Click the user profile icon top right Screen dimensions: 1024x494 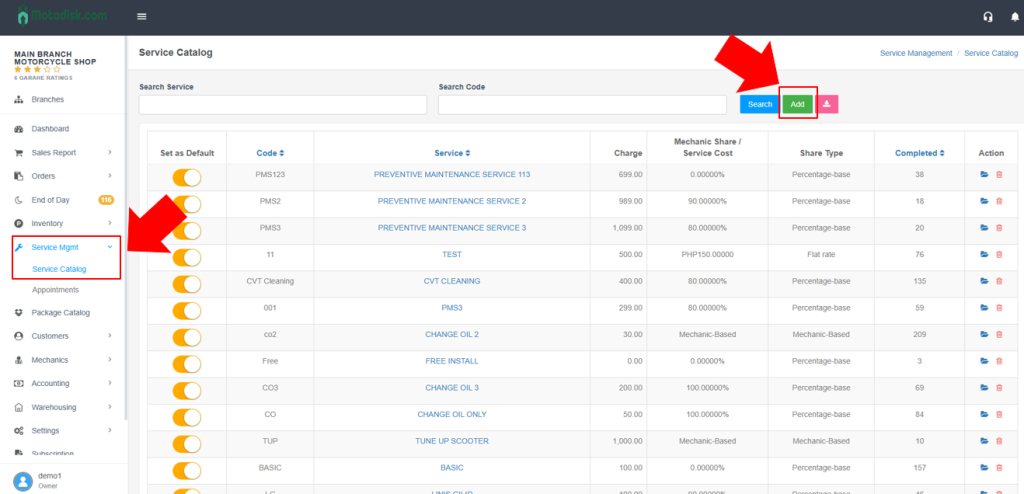click(x=1011, y=17)
